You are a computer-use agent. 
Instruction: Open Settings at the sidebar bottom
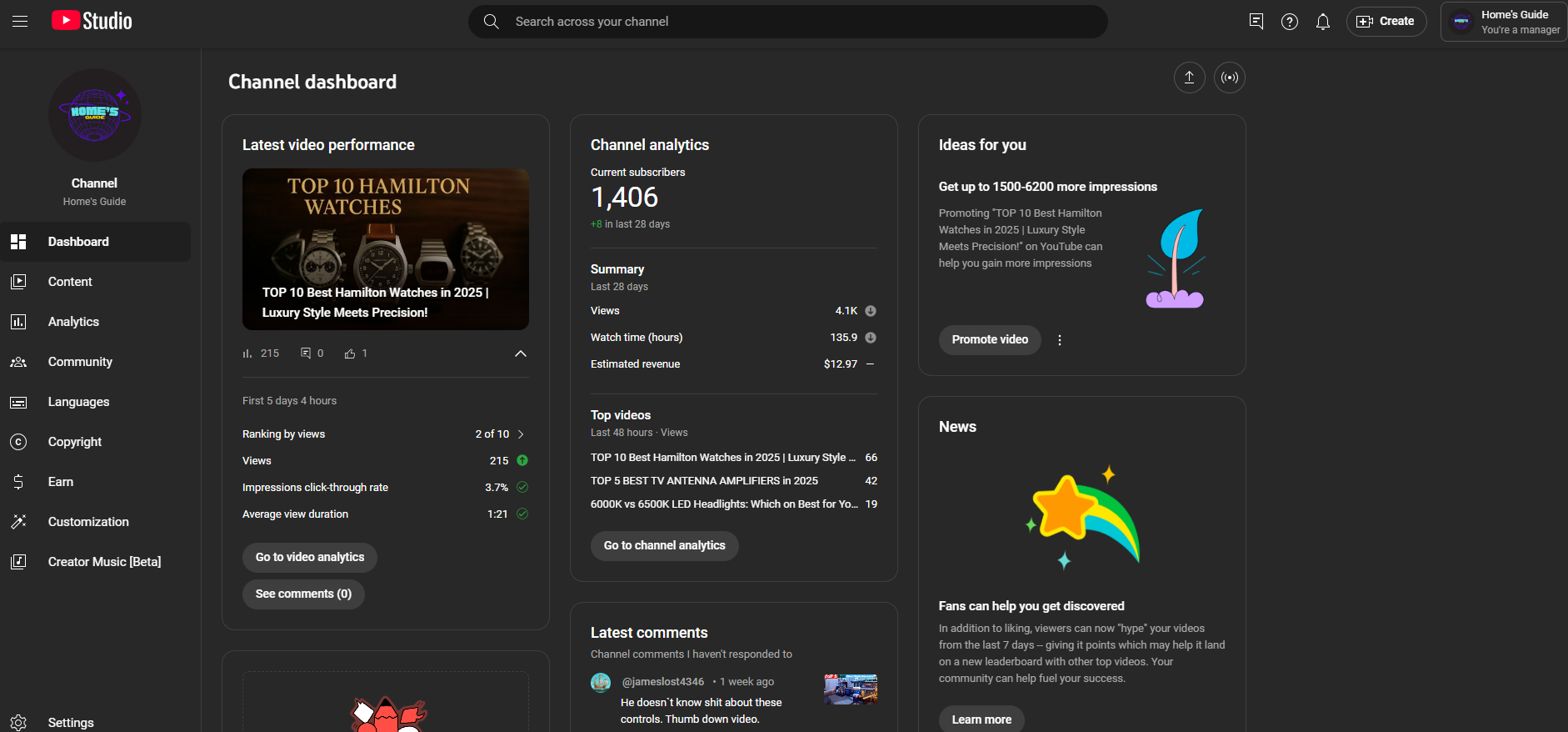point(95,722)
